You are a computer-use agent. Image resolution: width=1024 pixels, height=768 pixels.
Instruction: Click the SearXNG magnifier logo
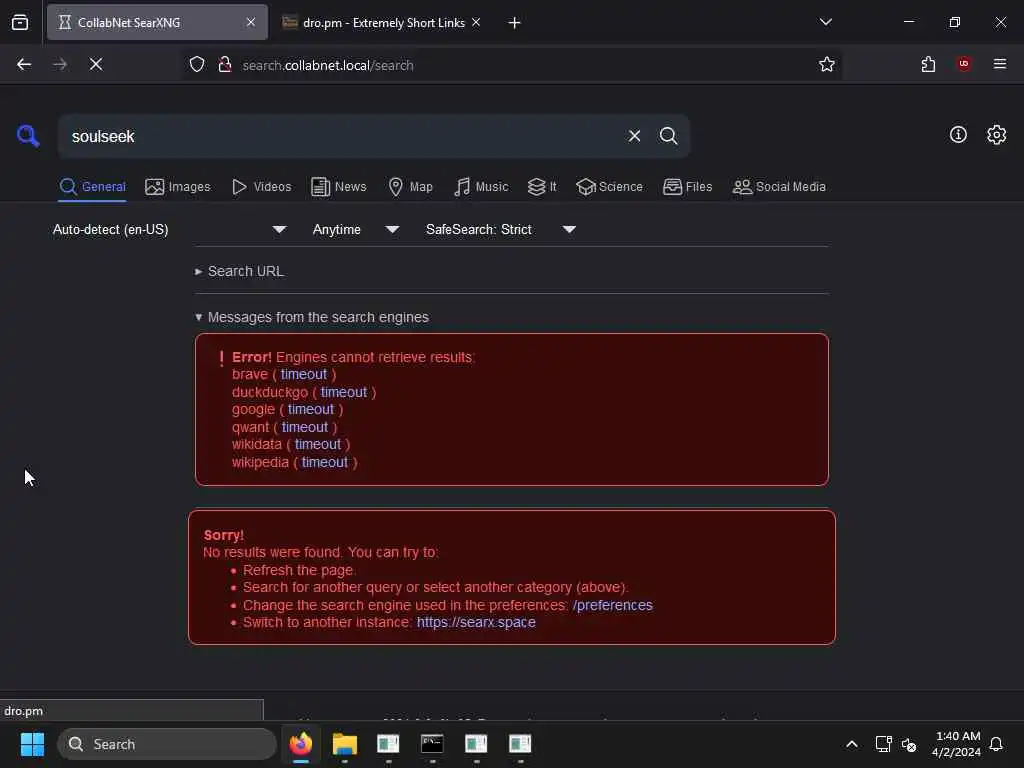click(28, 136)
